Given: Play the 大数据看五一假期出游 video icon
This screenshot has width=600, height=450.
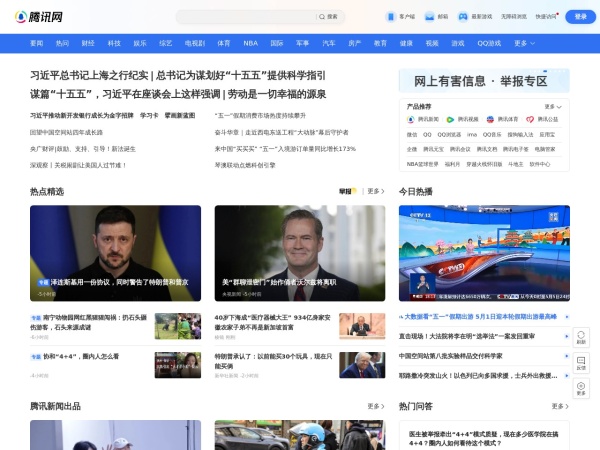Looking at the screenshot, I should (x=567, y=317).
